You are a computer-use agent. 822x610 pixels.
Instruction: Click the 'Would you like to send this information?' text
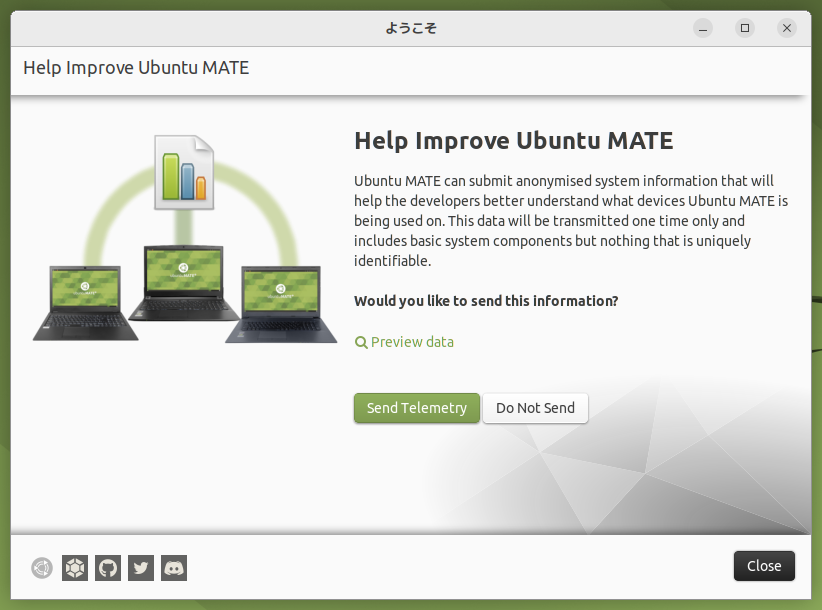point(486,301)
